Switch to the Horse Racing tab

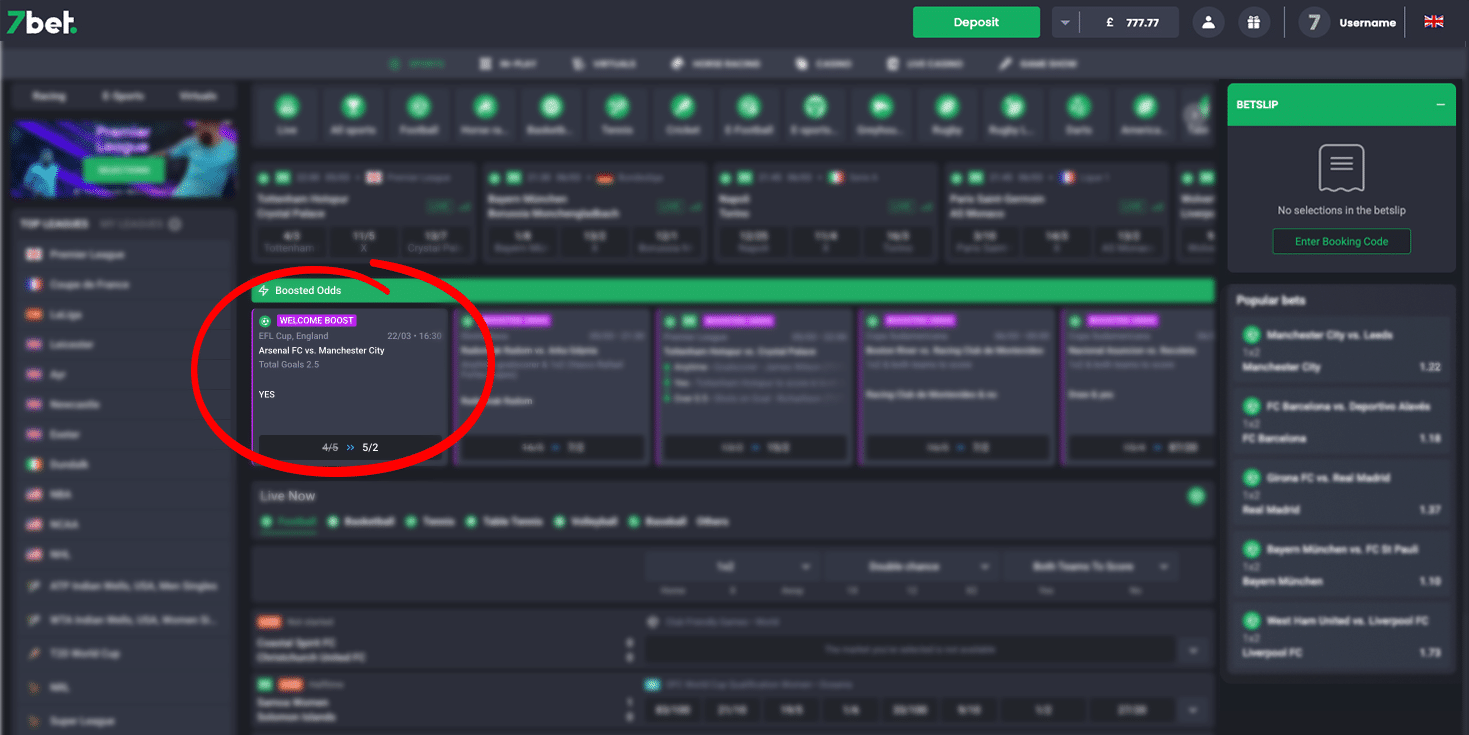tap(715, 64)
